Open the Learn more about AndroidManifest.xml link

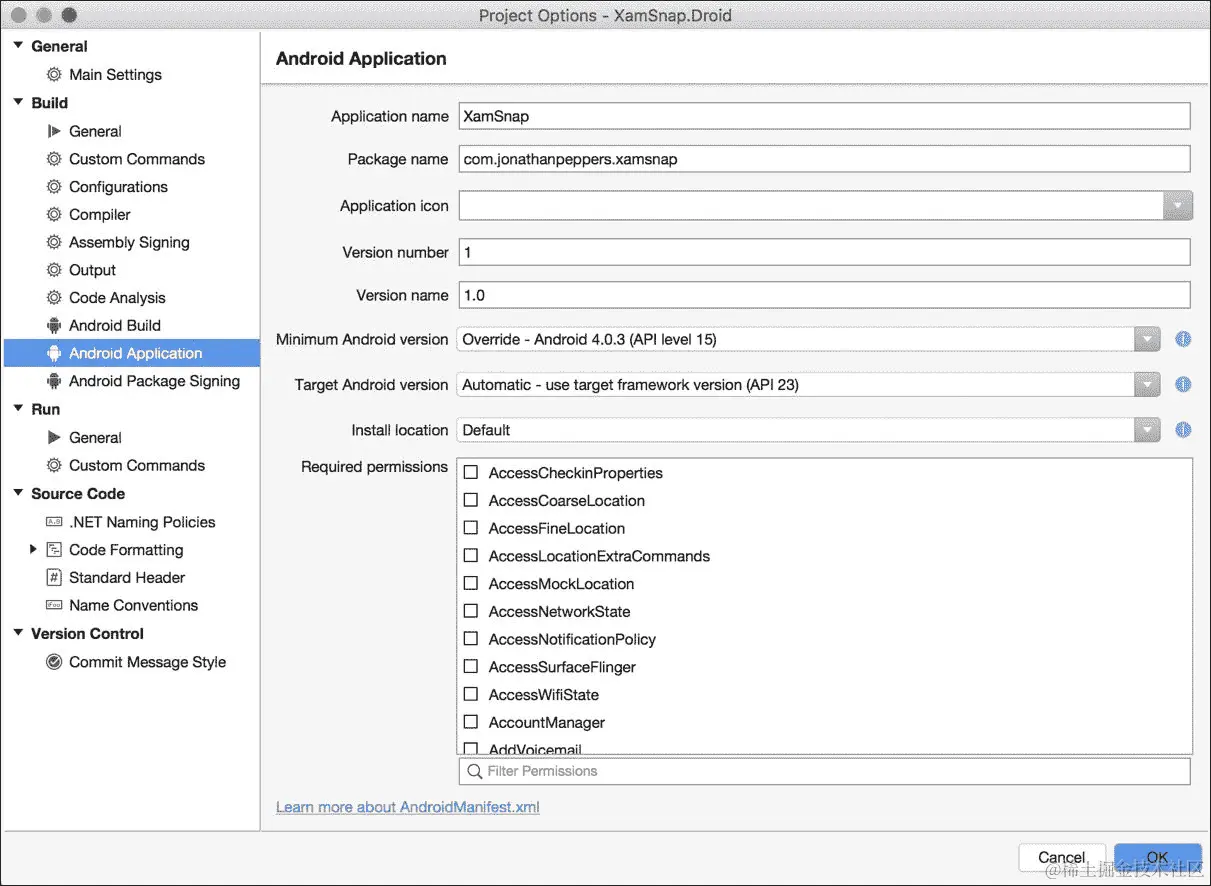click(408, 807)
